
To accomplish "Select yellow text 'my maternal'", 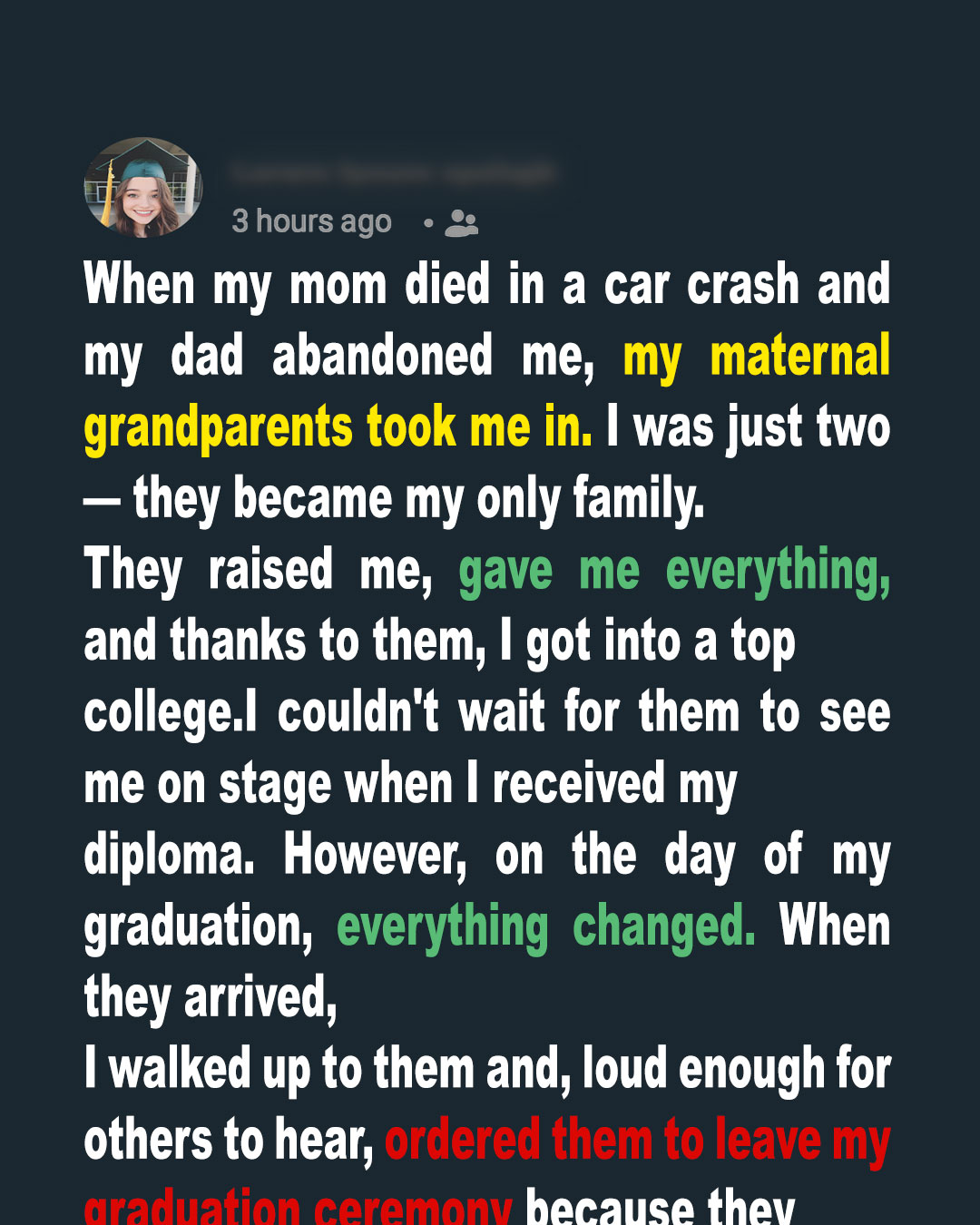I will tap(757, 356).
